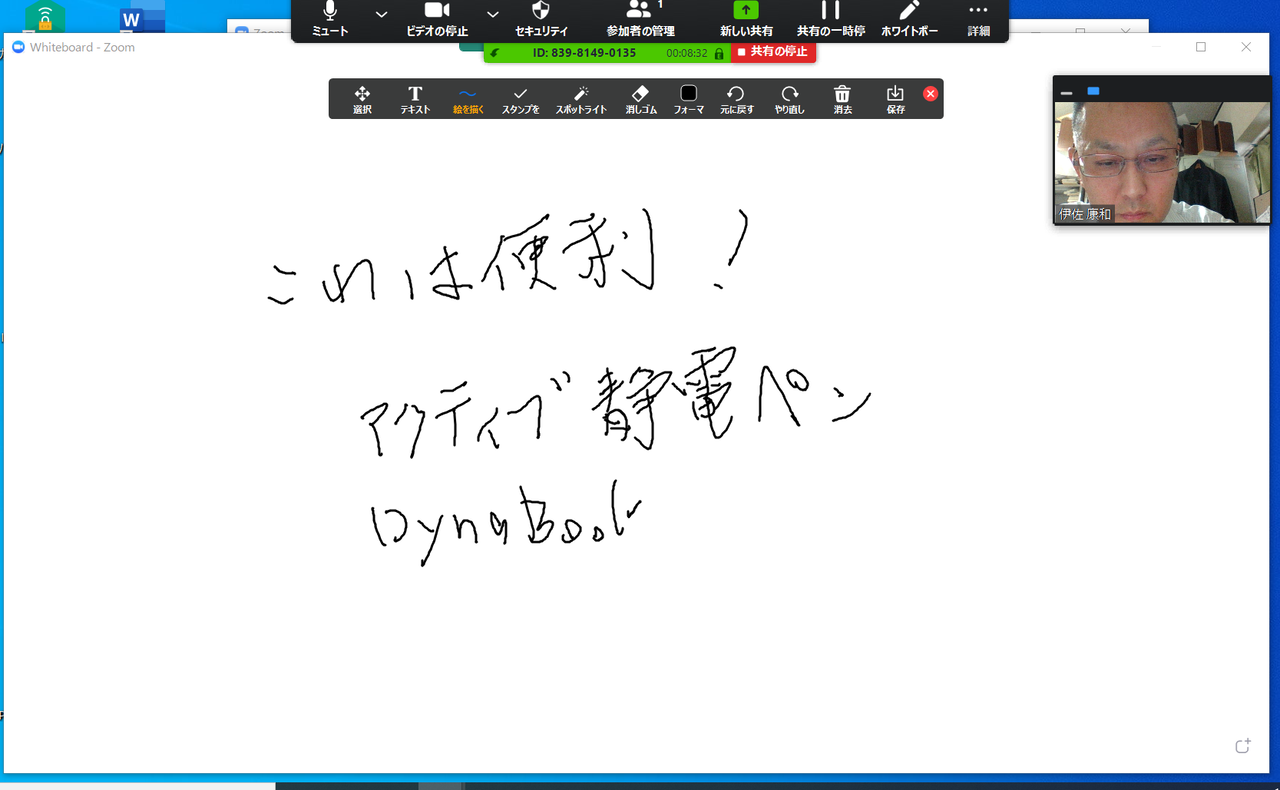Open 参加者の管理 participants panel
The image size is (1280, 790).
pyautogui.click(x=640, y=20)
